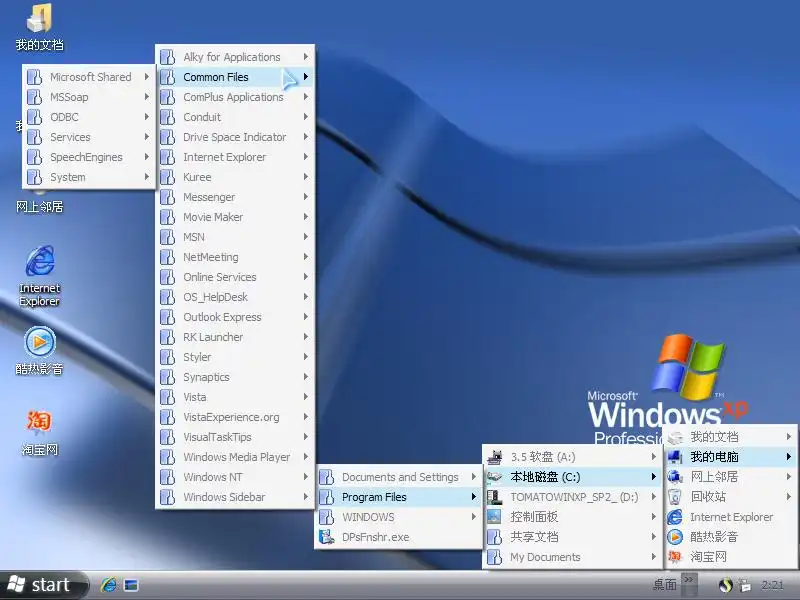Select the Program Files menu entry

pos(398,497)
